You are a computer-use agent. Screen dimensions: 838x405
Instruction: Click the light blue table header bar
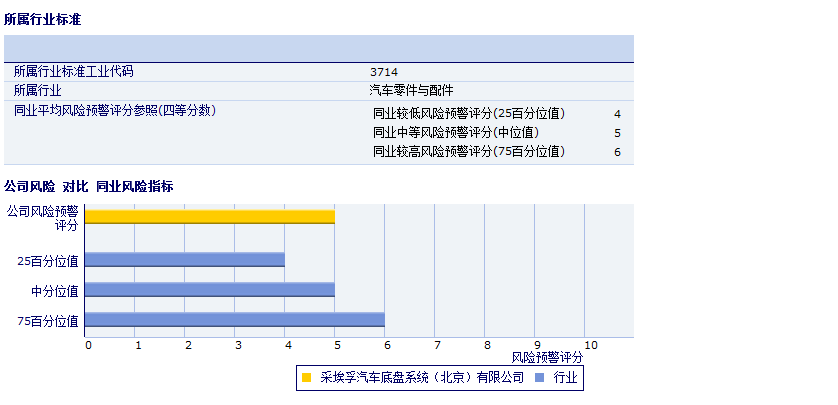[x=318, y=48]
